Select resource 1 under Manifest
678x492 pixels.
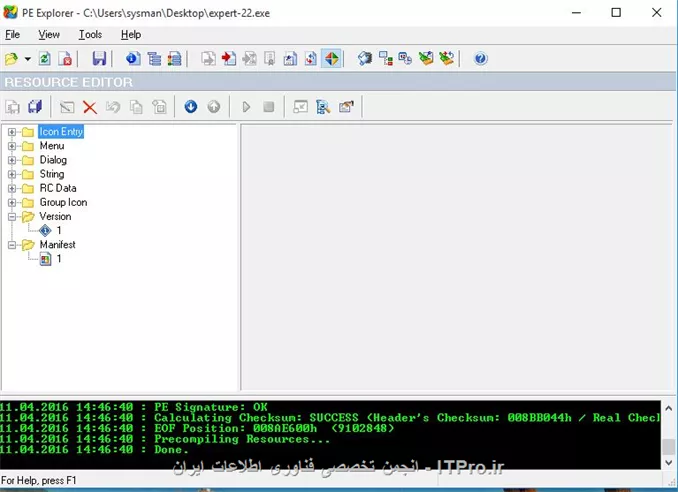tap(59, 259)
